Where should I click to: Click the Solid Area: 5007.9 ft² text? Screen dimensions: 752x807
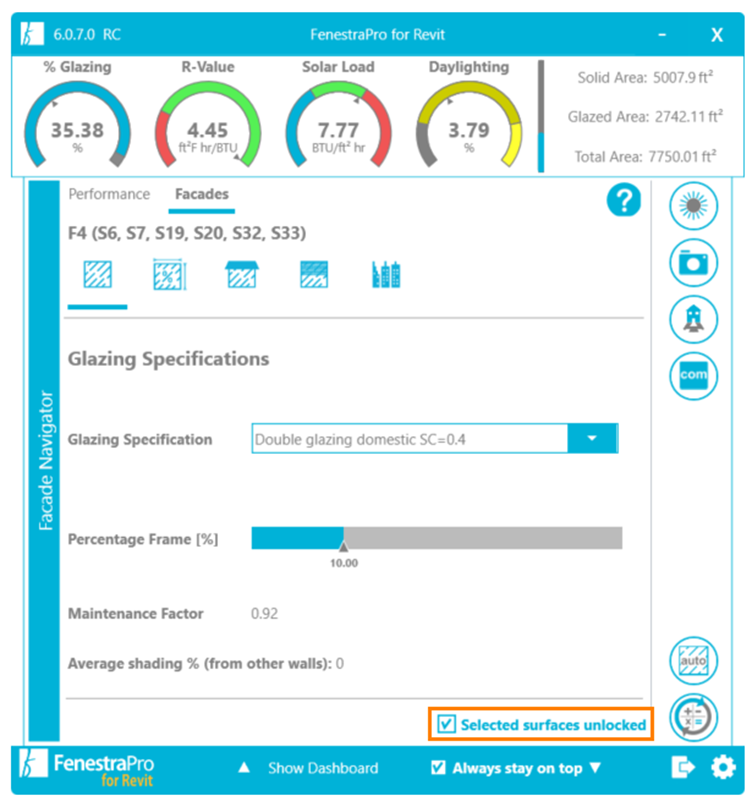(645, 77)
